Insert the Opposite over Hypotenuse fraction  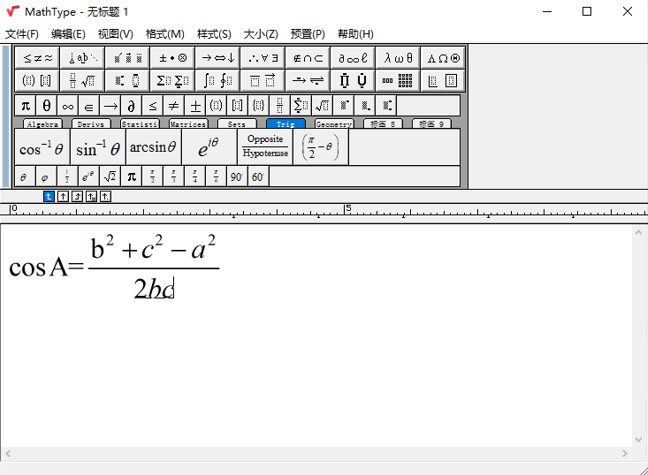(x=265, y=148)
